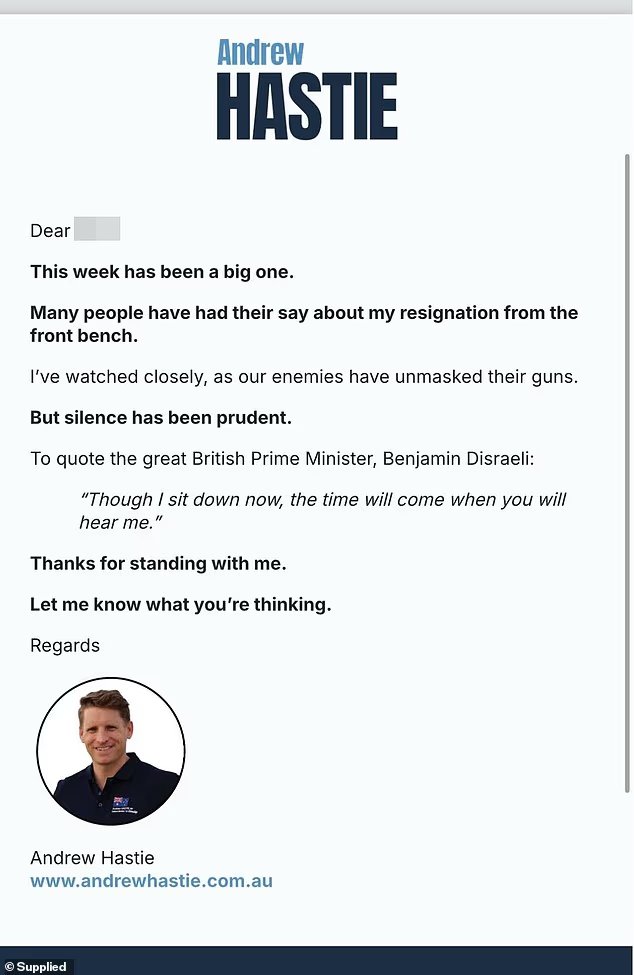Click the 'But silence has been prudent' line
The width and height of the screenshot is (634, 975).
(161, 417)
